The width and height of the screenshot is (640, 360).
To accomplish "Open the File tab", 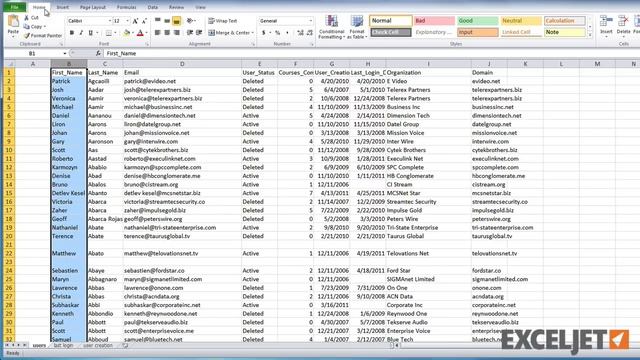I will [15, 7].
